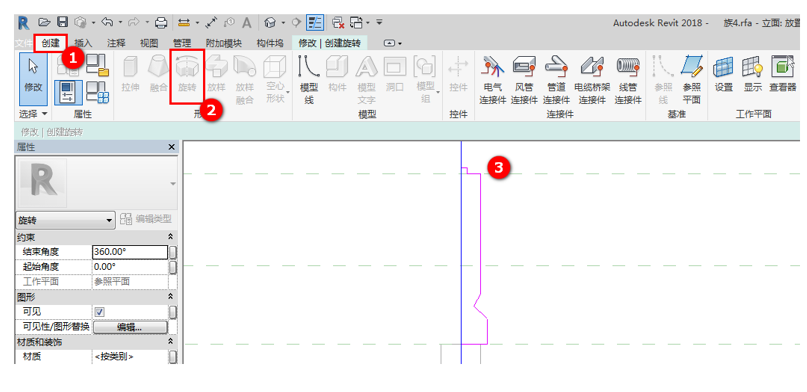Collapse the 约束 constraints section
The width and height of the screenshot is (807, 392).
click(170, 238)
